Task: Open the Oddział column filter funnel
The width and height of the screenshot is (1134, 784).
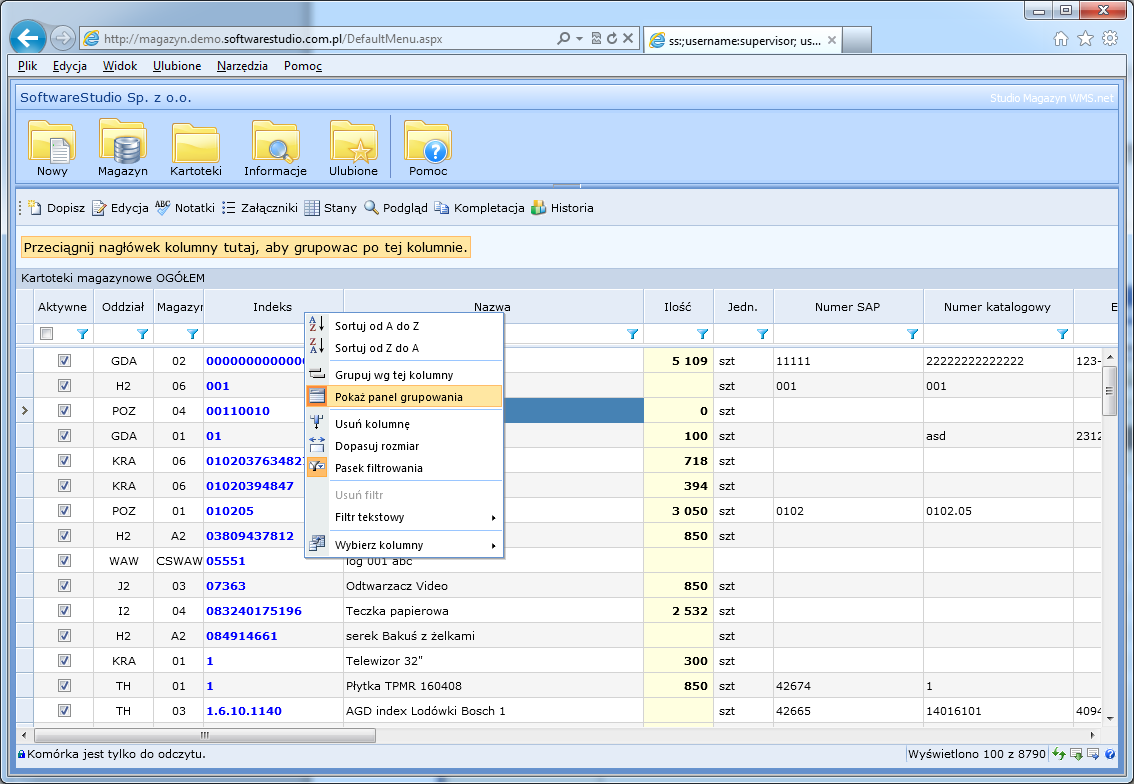Action: click(x=142, y=333)
